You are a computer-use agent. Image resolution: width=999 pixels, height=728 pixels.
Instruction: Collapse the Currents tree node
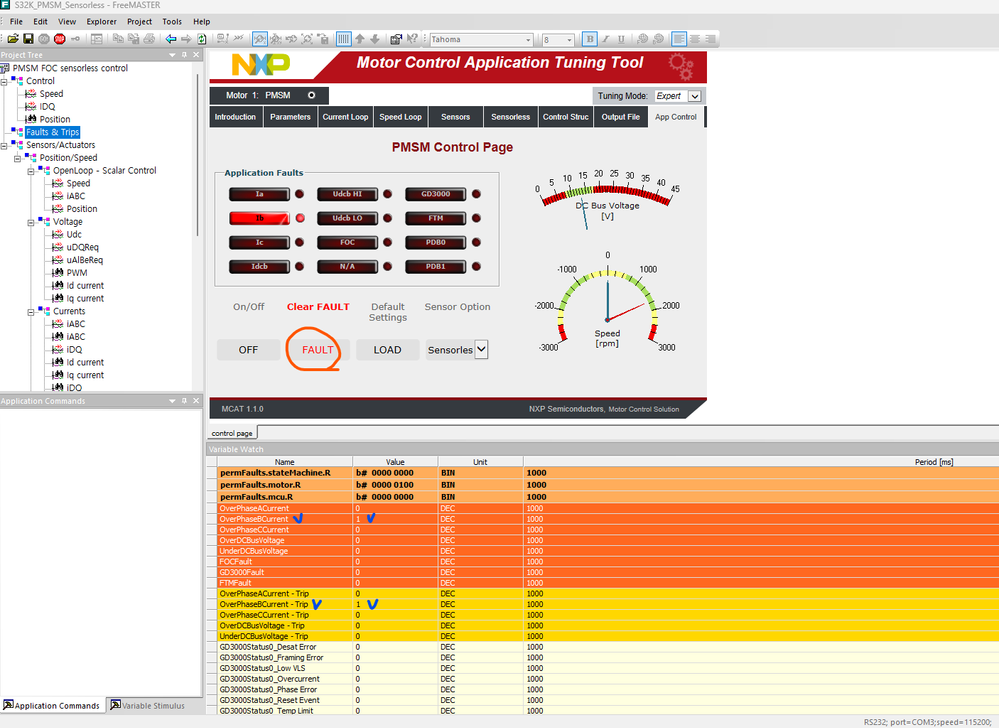point(31,312)
